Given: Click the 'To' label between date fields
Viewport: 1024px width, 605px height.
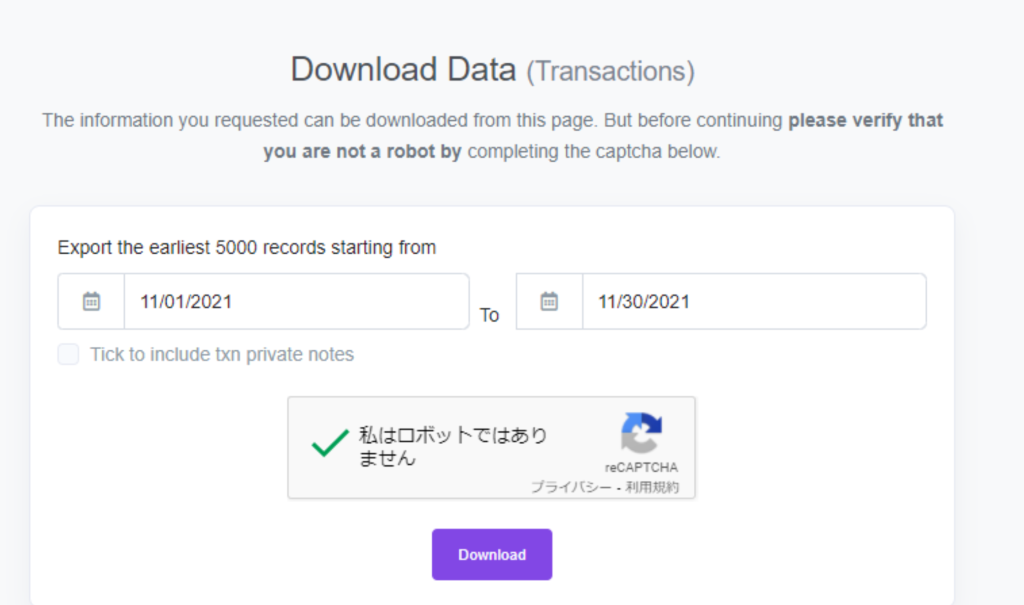Looking at the screenshot, I should point(490,316).
